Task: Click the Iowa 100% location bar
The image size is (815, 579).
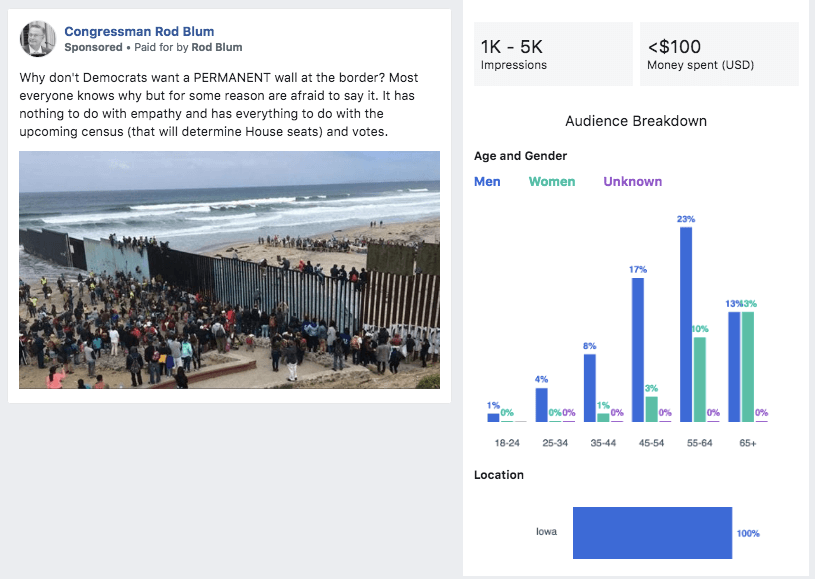Action: [x=652, y=533]
